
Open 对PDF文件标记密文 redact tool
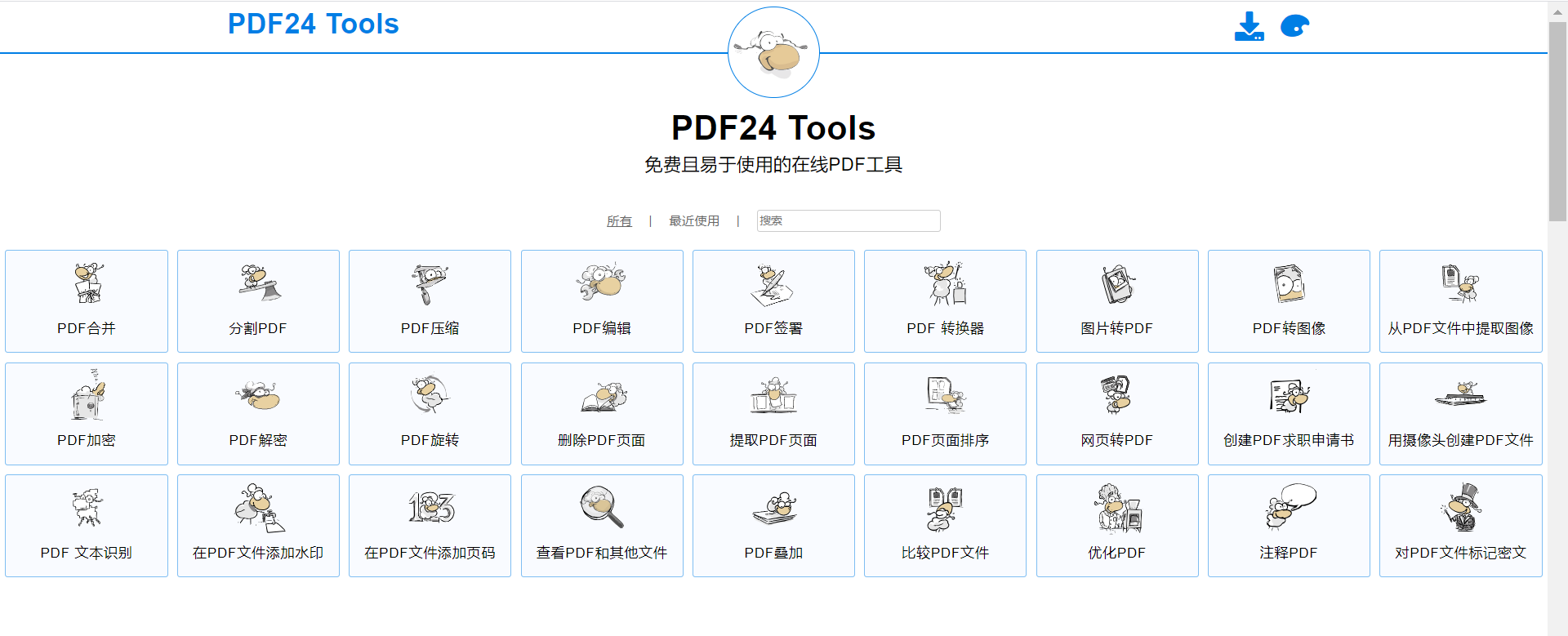click(x=1461, y=526)
